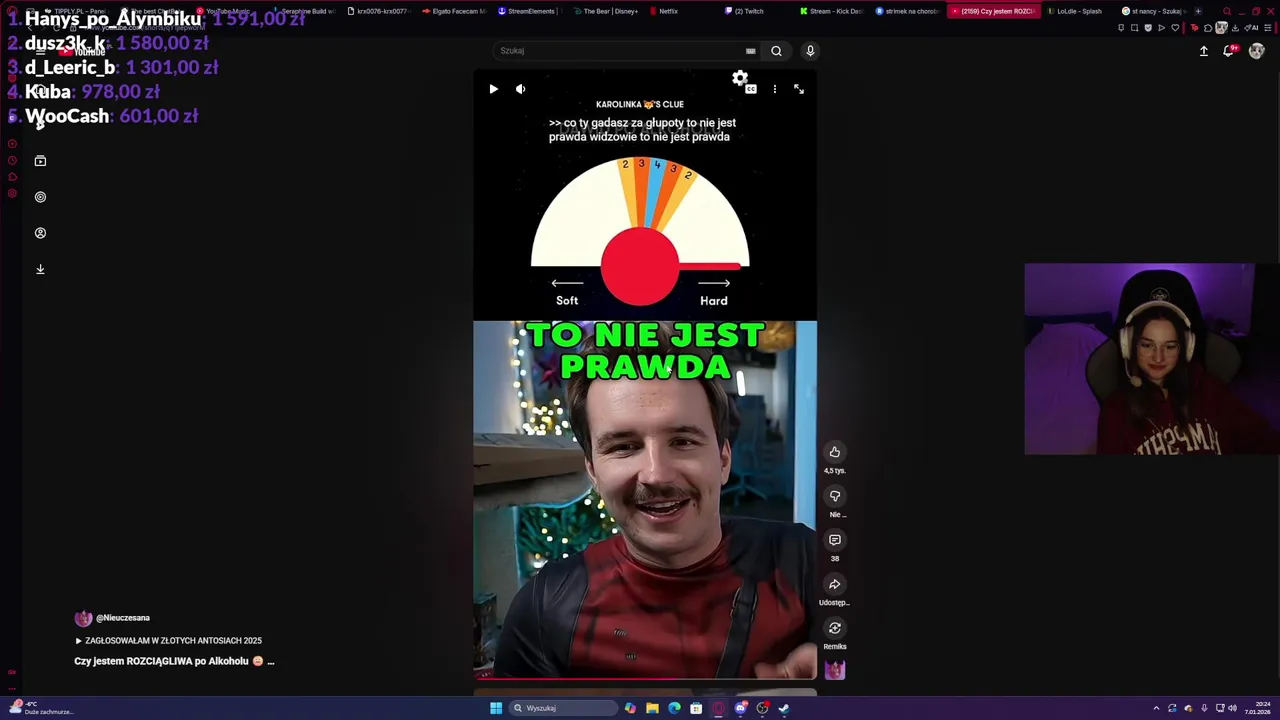The width and height of the screenshot is (1280, 720).
Task: Open Subscriptions in the YouTube sidebar
Action: coord(40,161)
